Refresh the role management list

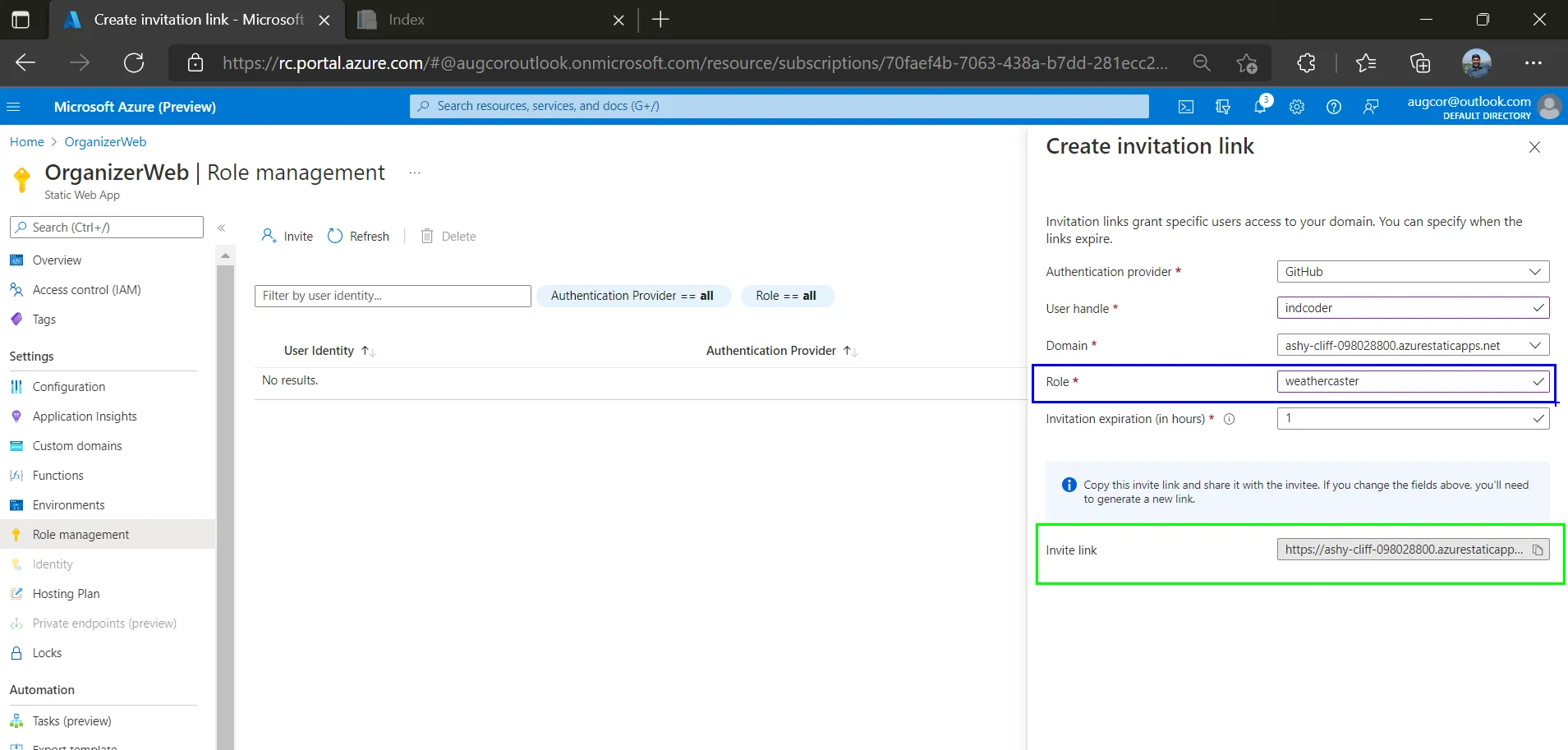point(359,237)
